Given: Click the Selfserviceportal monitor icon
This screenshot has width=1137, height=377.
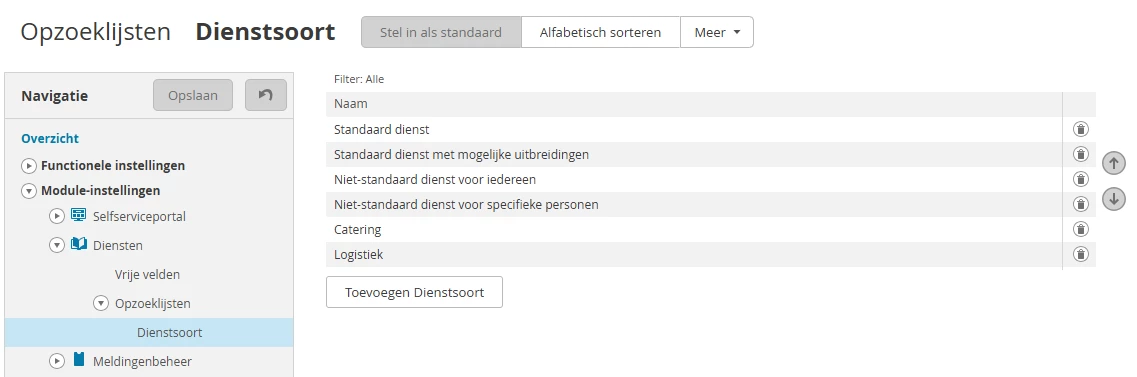Looking at the screenshot, I should tap(78, 215).
